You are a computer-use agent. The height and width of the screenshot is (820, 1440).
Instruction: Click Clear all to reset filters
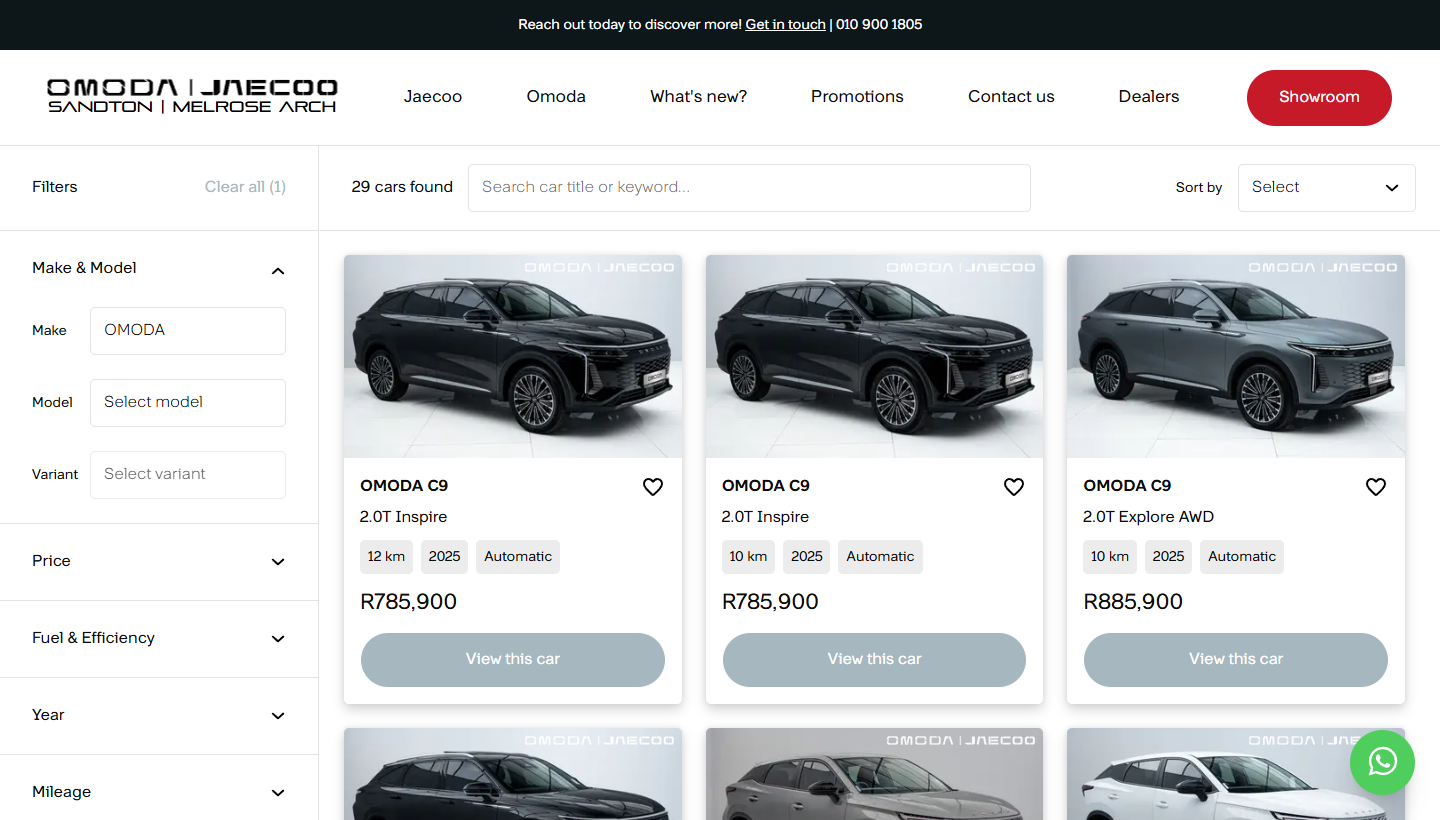pos(244,187)
